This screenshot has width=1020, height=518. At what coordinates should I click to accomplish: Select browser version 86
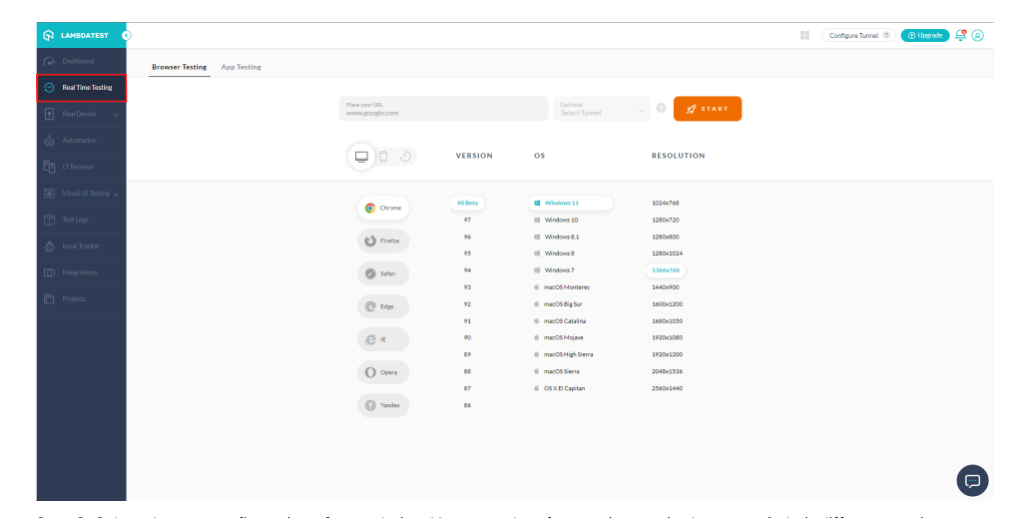(x=467, y=405)
